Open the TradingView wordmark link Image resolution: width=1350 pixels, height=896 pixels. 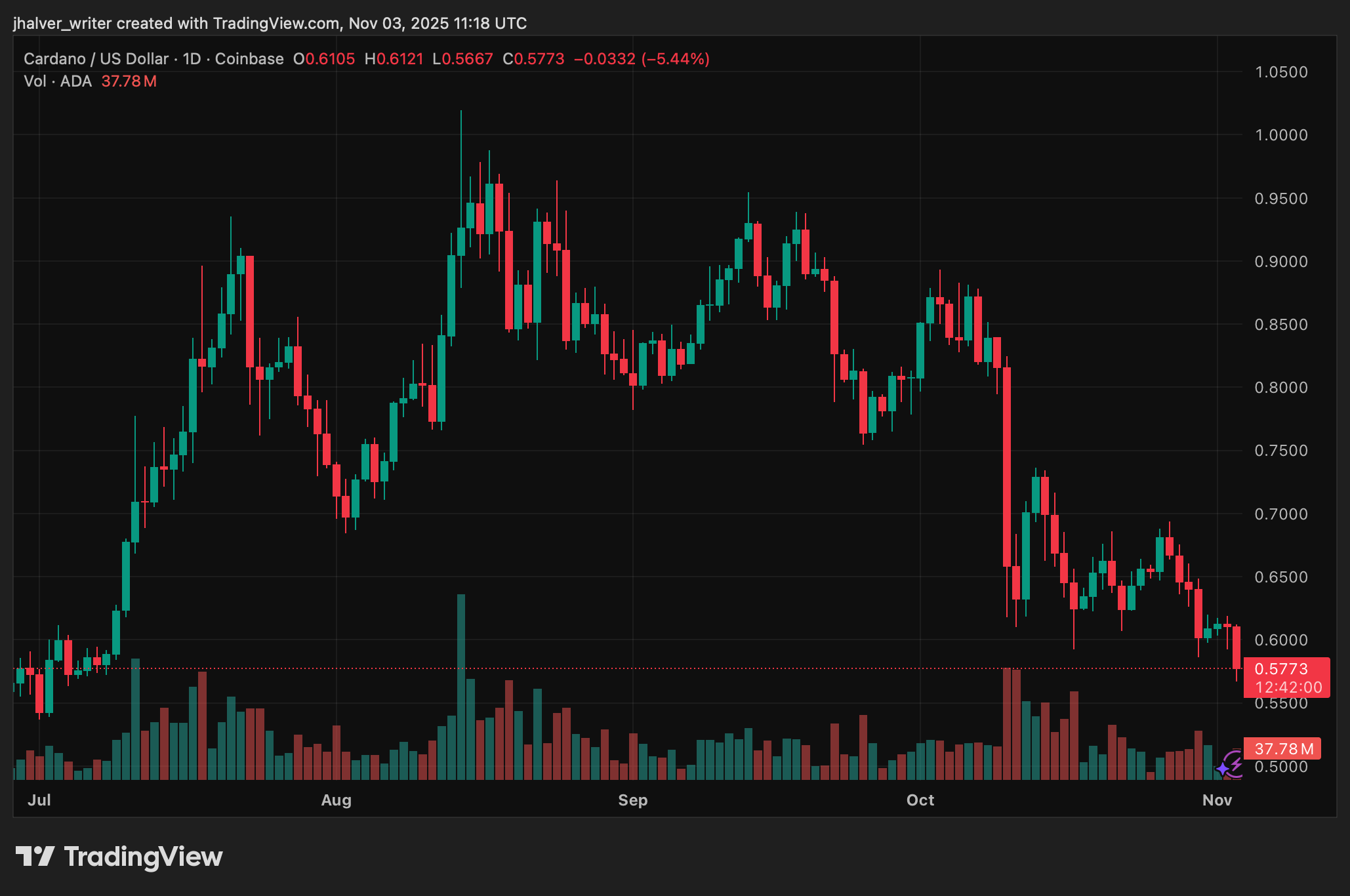[x=143, y=857]
